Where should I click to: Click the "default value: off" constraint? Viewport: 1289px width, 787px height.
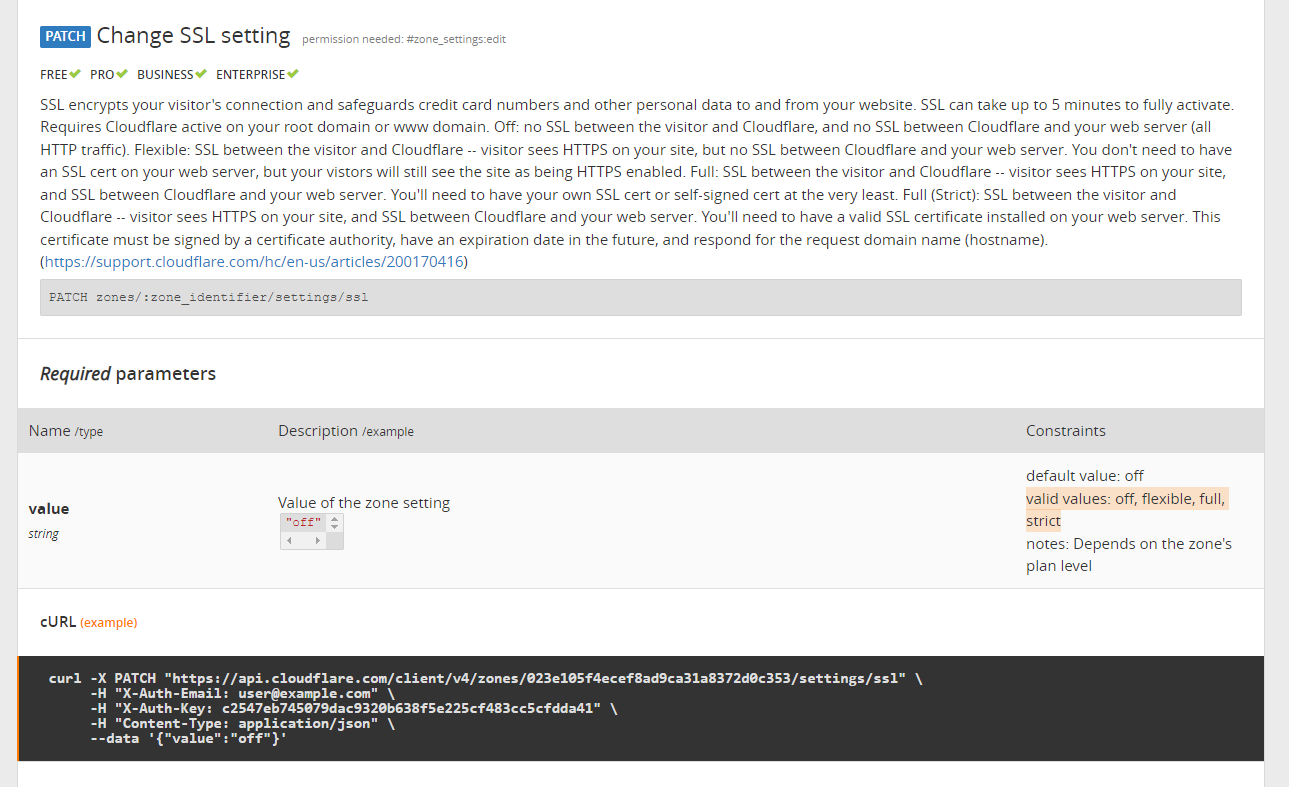(x=1085, y=476)
